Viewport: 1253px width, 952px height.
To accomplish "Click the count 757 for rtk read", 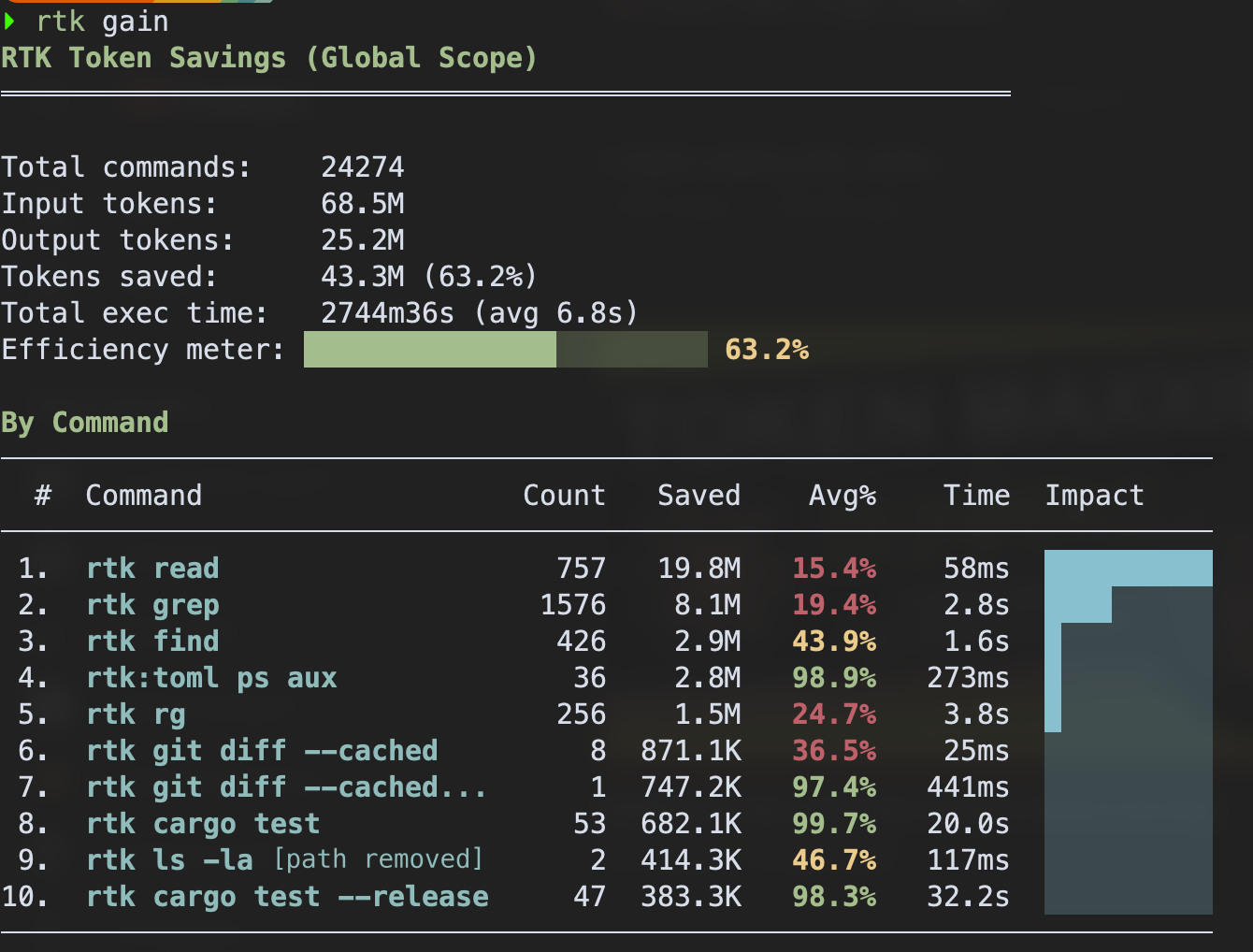I will 581,569.
